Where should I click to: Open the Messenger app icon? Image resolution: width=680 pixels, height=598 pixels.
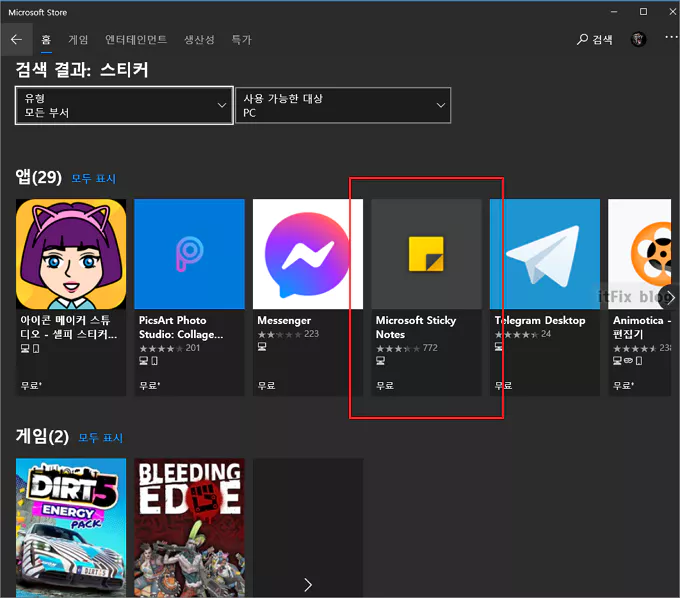click(x=308, y=254)
